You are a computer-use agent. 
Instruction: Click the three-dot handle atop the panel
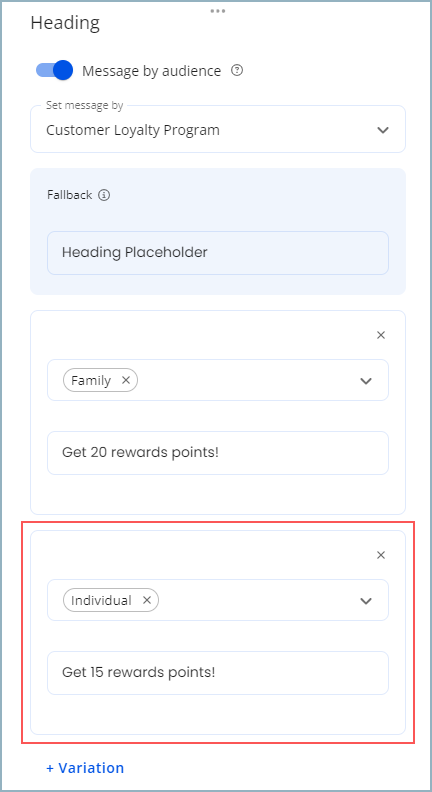[x=218, y=11]
